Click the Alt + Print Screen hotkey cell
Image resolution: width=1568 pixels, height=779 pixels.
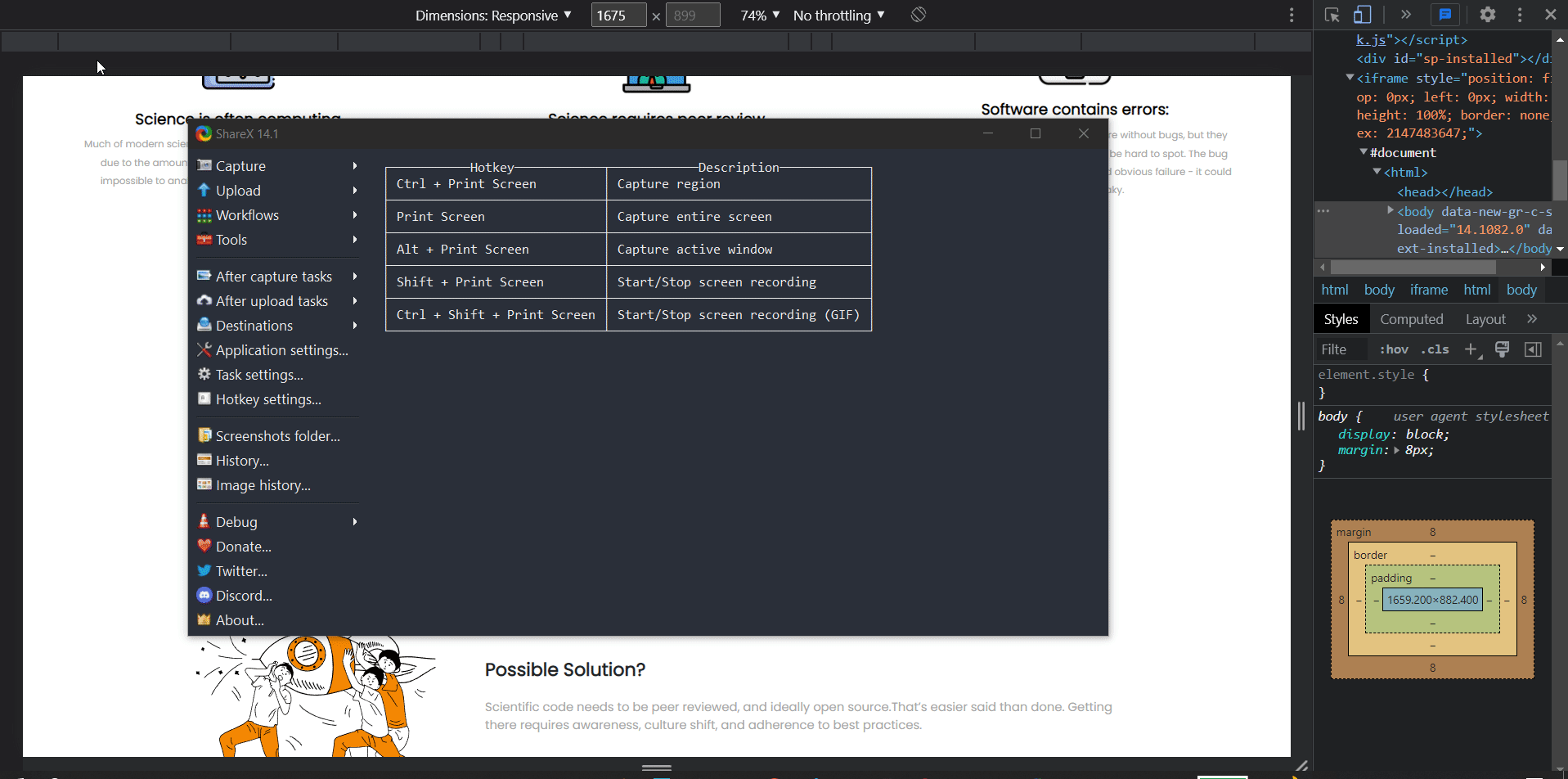click(x=496, y=250)
